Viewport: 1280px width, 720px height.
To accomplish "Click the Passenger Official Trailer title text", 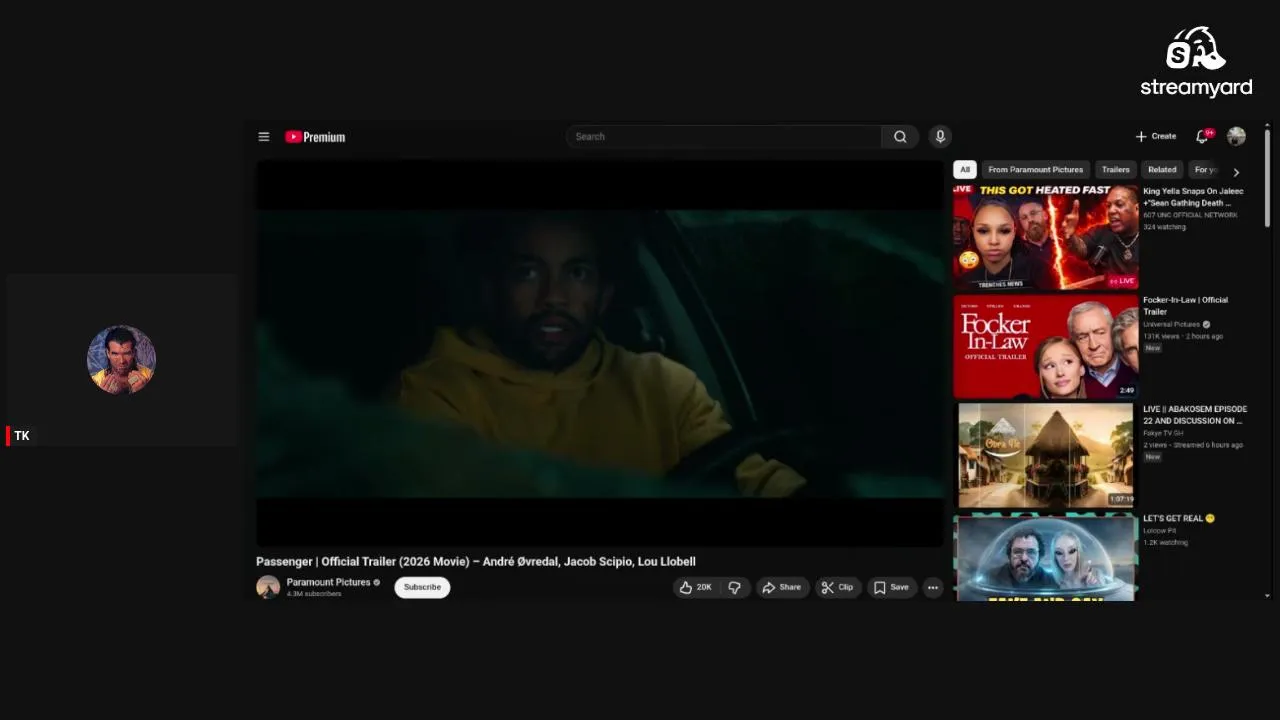I will point(475,562).
